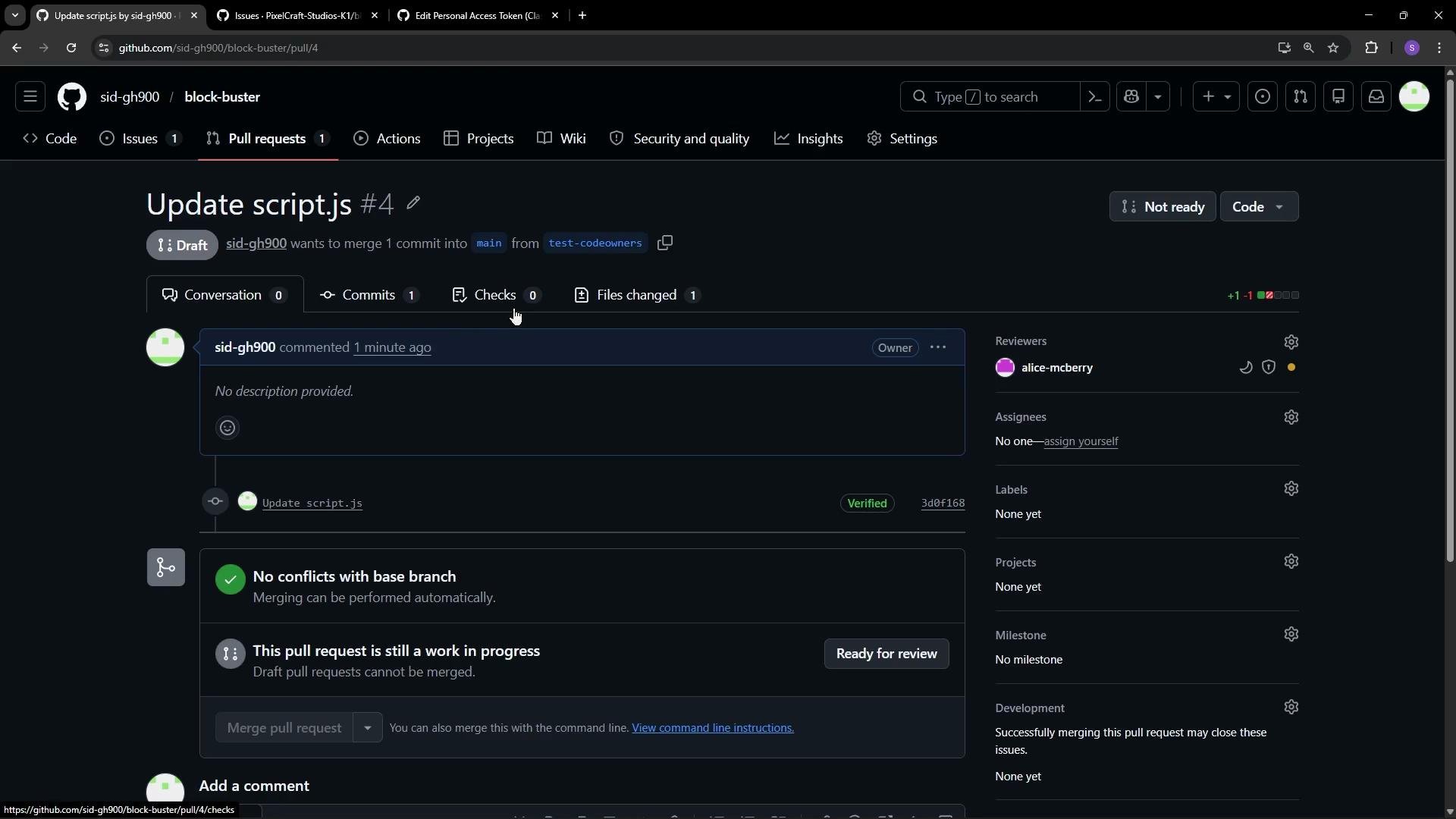
Task: Open the comment three-dot options menu
Action: pyautogui.click(x=938, y=347)
